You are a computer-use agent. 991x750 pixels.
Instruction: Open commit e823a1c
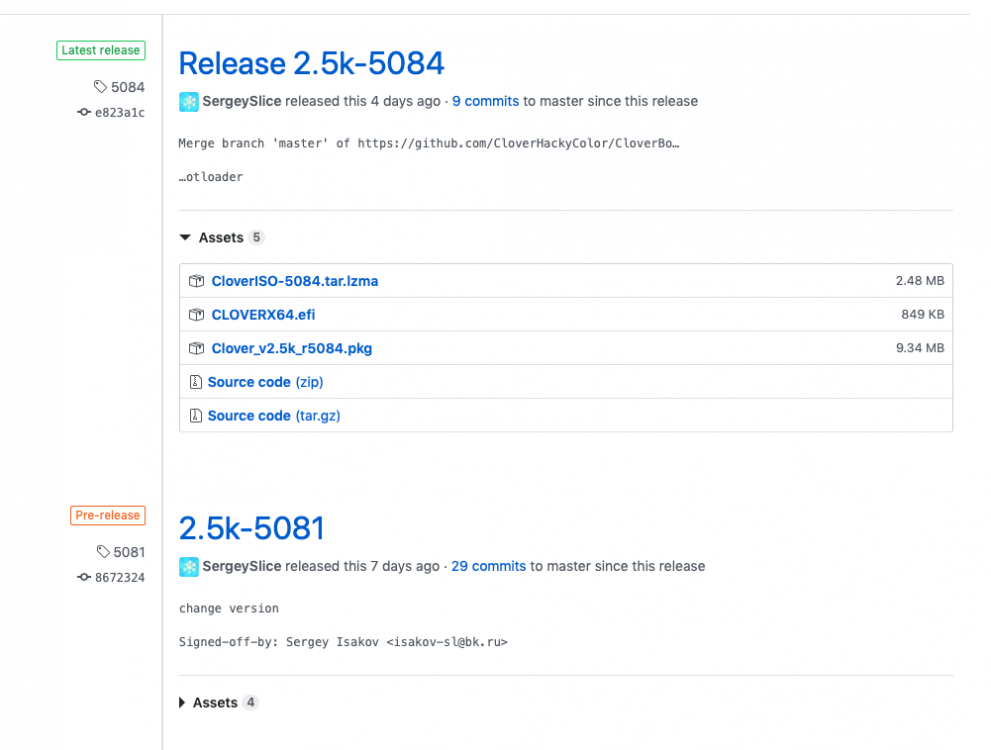click(x=119, y=112)
